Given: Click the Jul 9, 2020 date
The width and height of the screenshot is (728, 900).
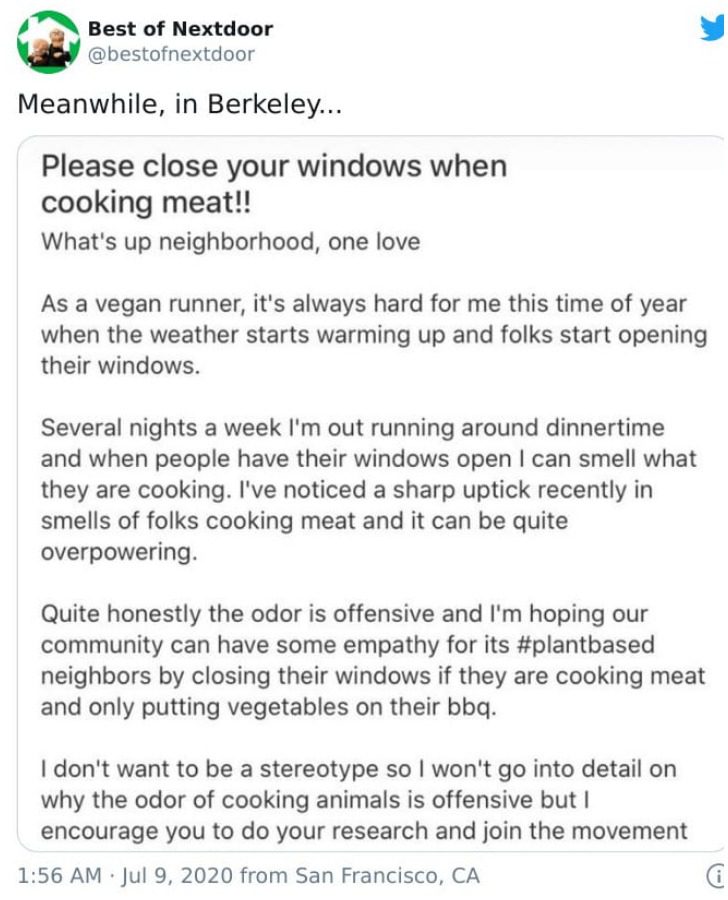Looking at the screenshot, I should click(x=176, y=876).
